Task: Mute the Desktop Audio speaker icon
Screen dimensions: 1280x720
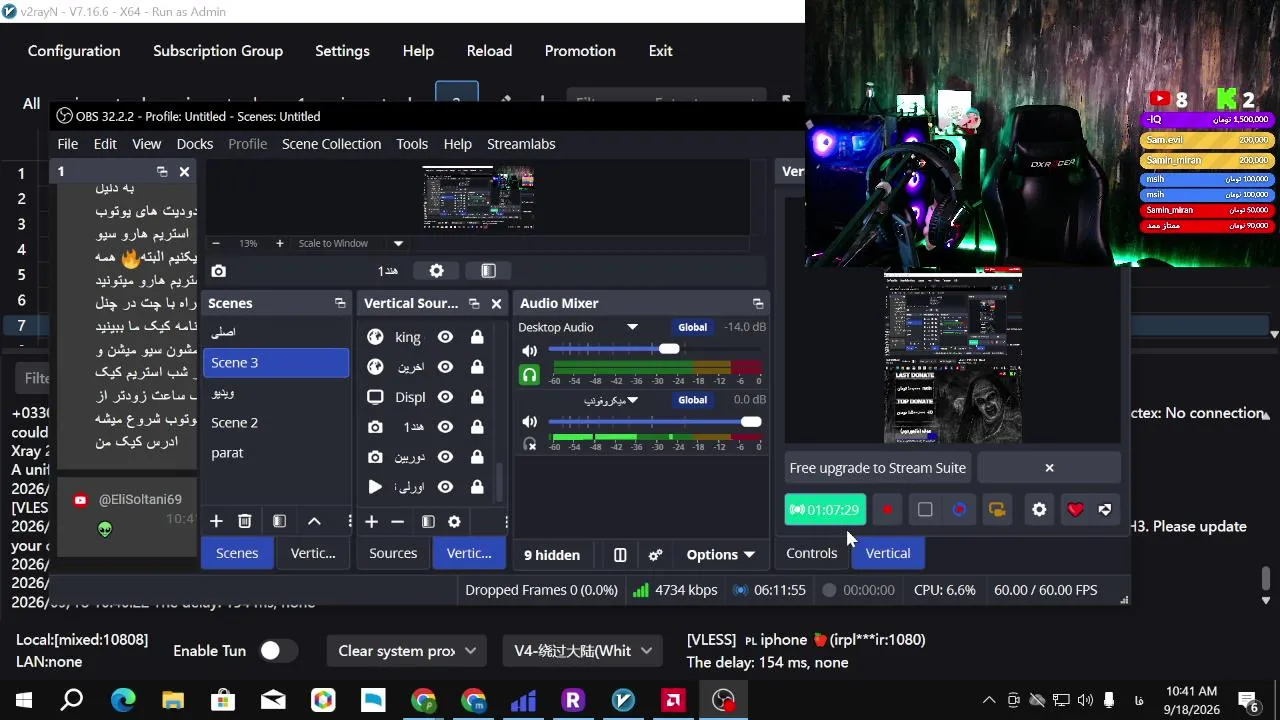Action: pyautogui.click(x=530, y=350)
